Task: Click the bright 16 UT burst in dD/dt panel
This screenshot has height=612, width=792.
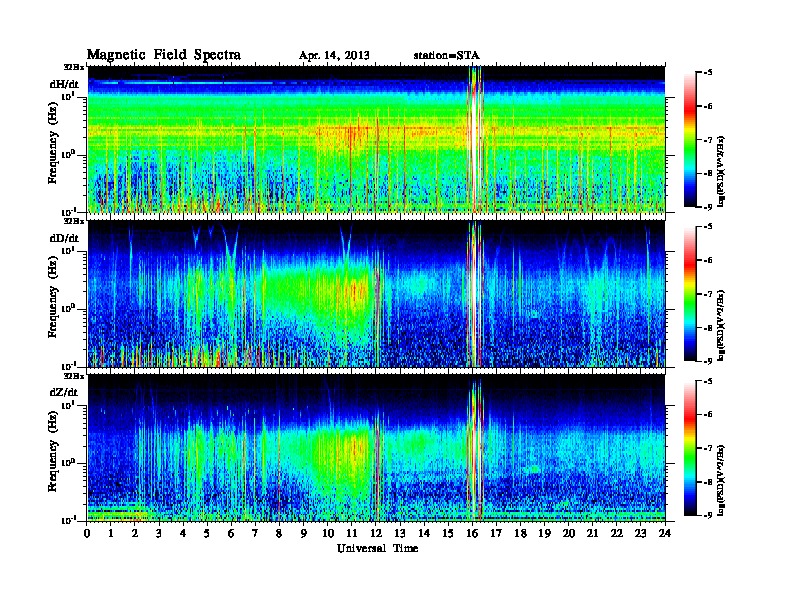Action: [x=475, y=294]
